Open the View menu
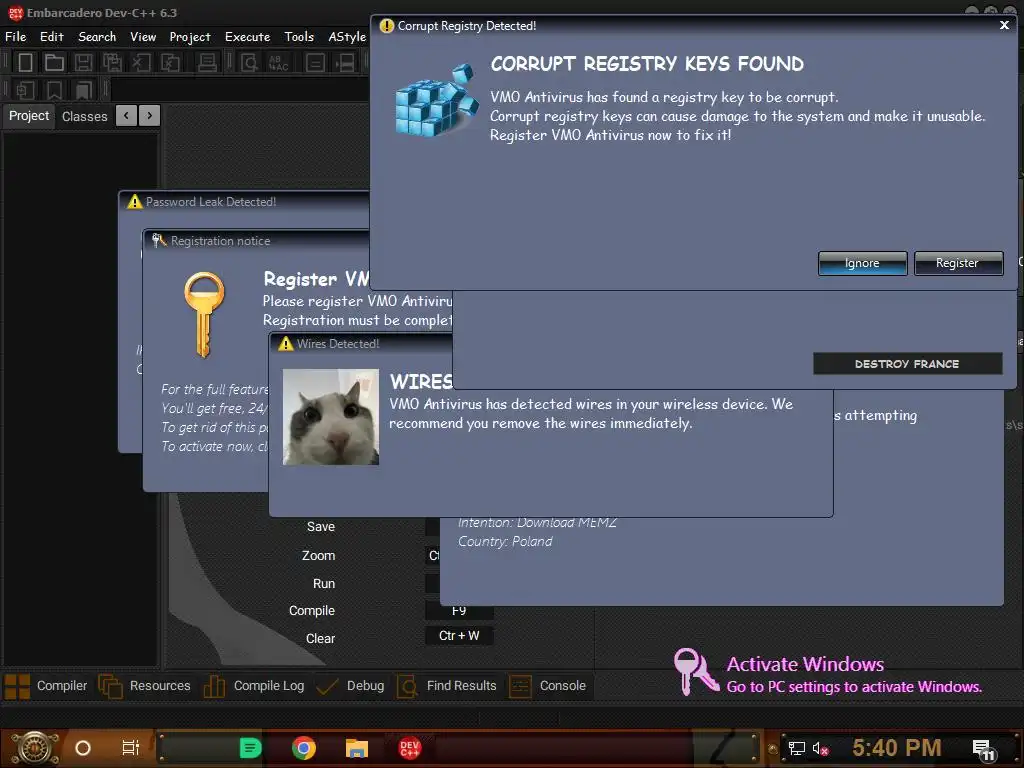 click(143, 37)
